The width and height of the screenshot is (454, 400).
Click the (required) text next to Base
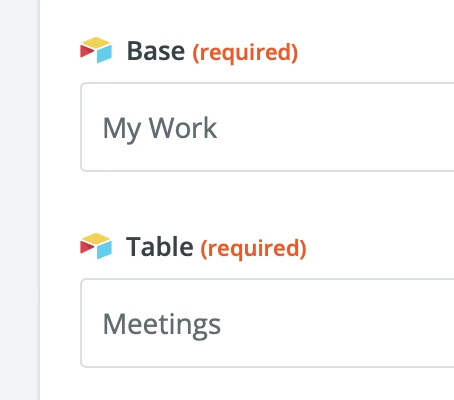coord(245,53)
